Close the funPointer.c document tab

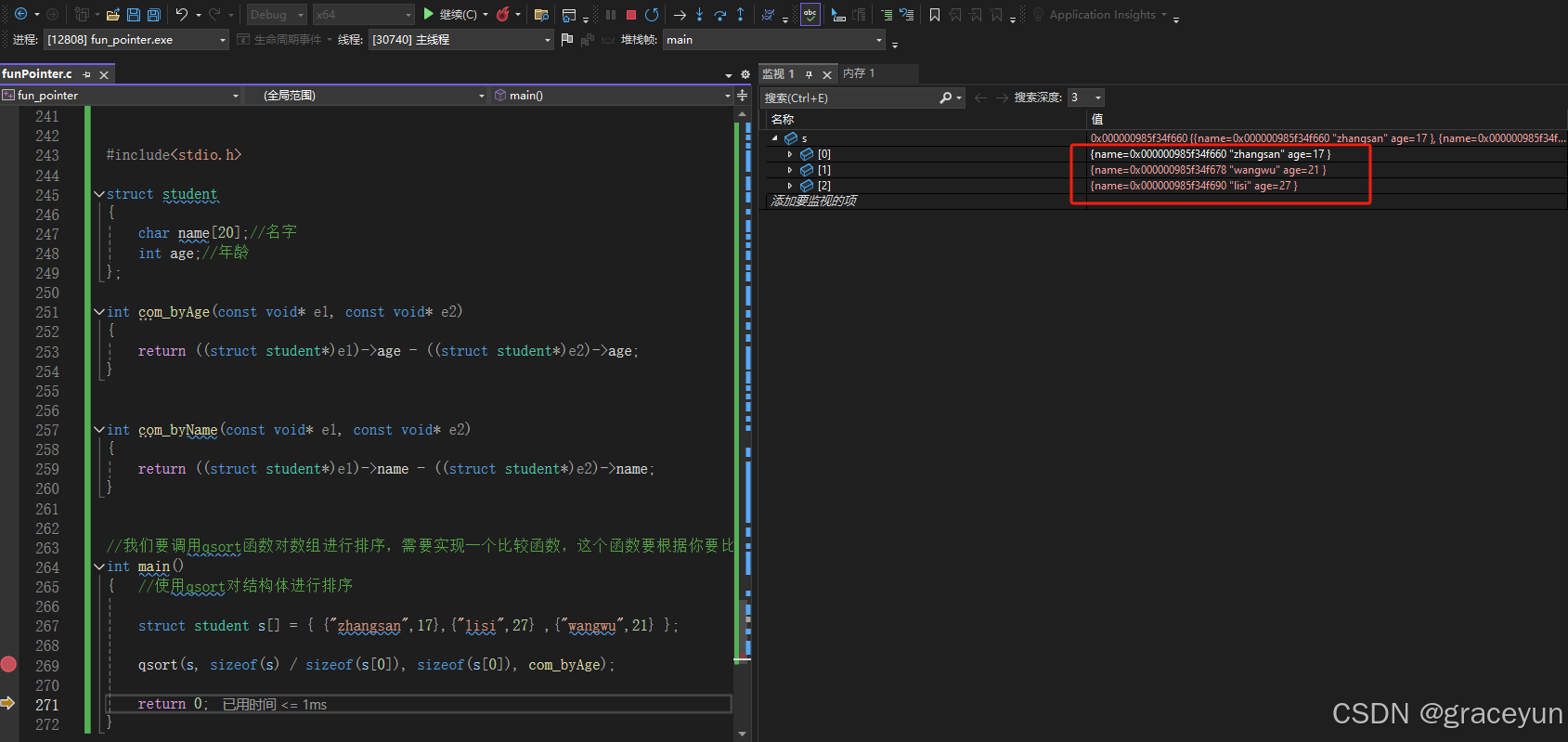pyautogui.click(x=104, y=74)
